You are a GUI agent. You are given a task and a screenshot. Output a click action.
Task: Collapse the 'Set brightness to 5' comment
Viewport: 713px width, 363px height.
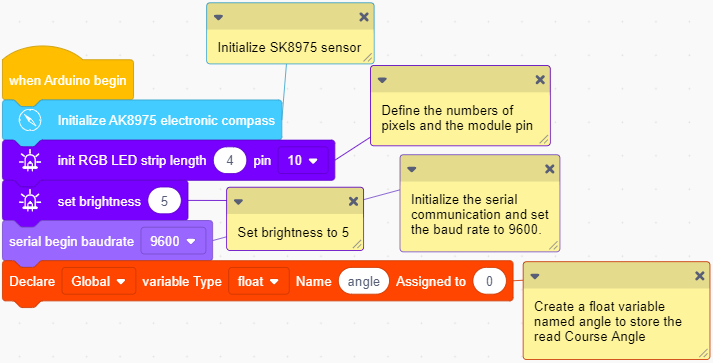(238, 202)
